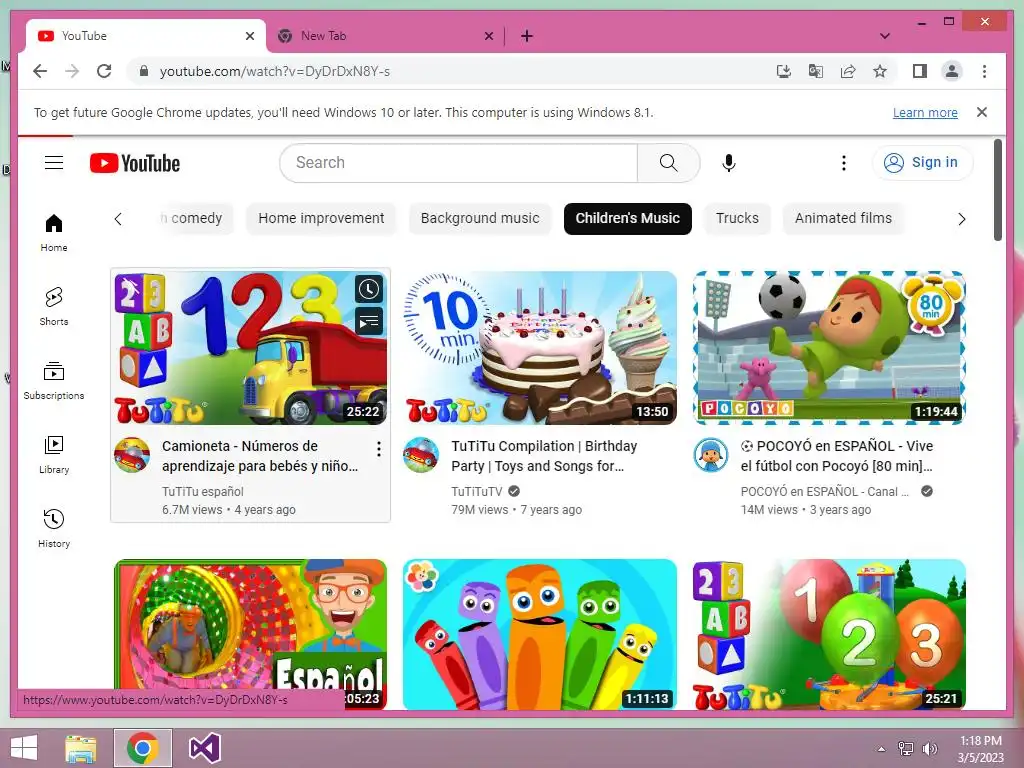Click the Sign in button

click(922, 163)
